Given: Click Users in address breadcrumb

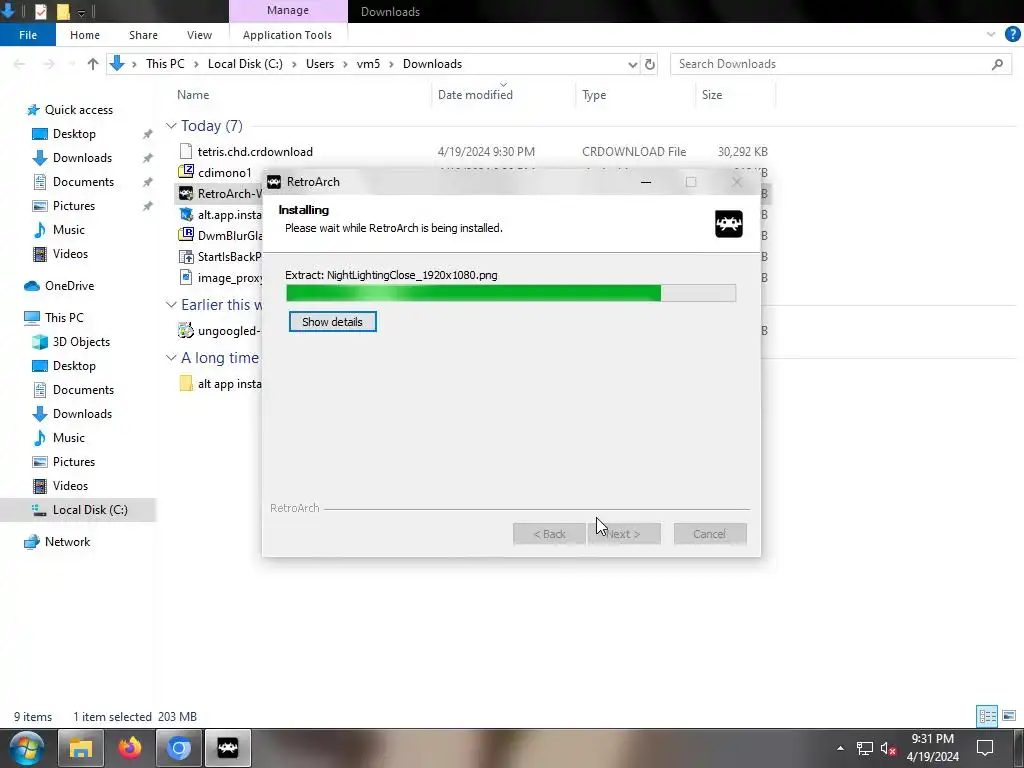Looking at the screenshot, I should (319, 64).
